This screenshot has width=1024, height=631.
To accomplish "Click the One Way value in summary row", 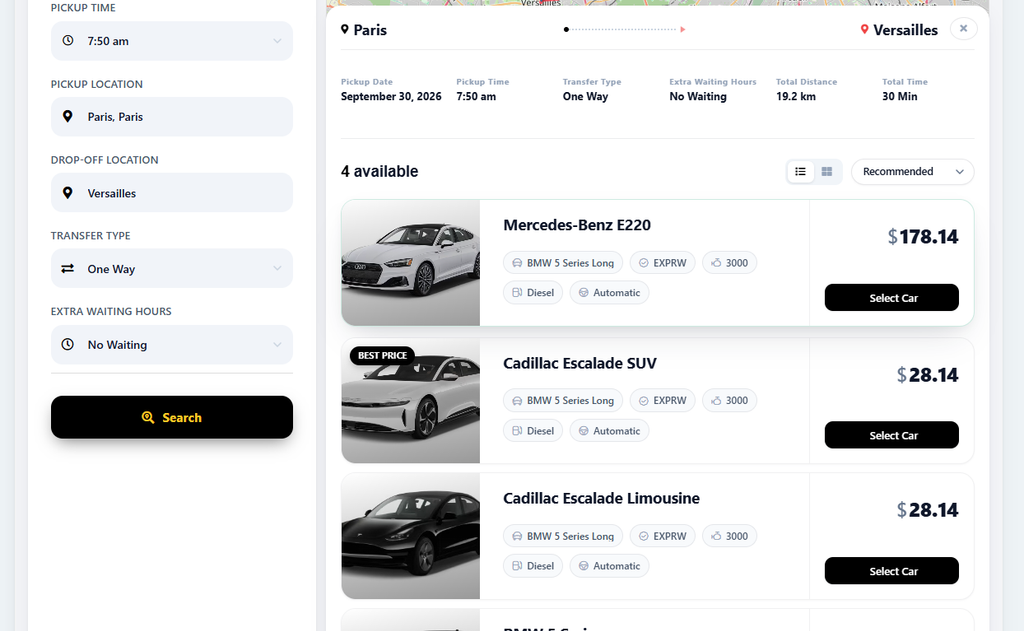I will 585,97.
